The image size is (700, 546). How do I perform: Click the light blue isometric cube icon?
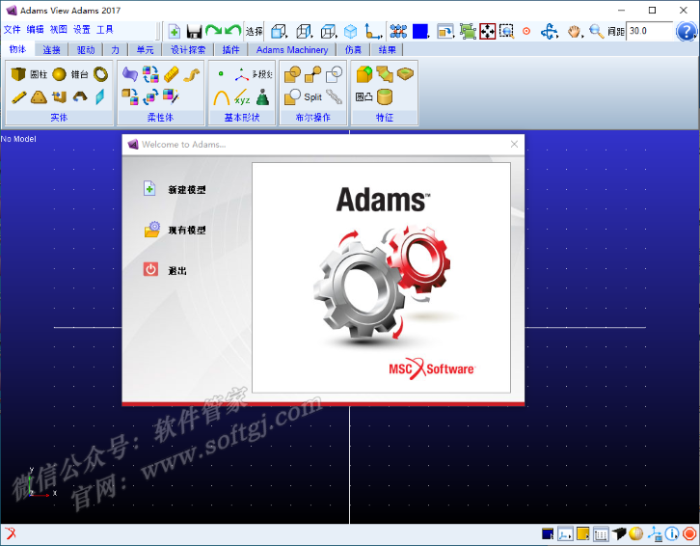[x=350, y=31]
